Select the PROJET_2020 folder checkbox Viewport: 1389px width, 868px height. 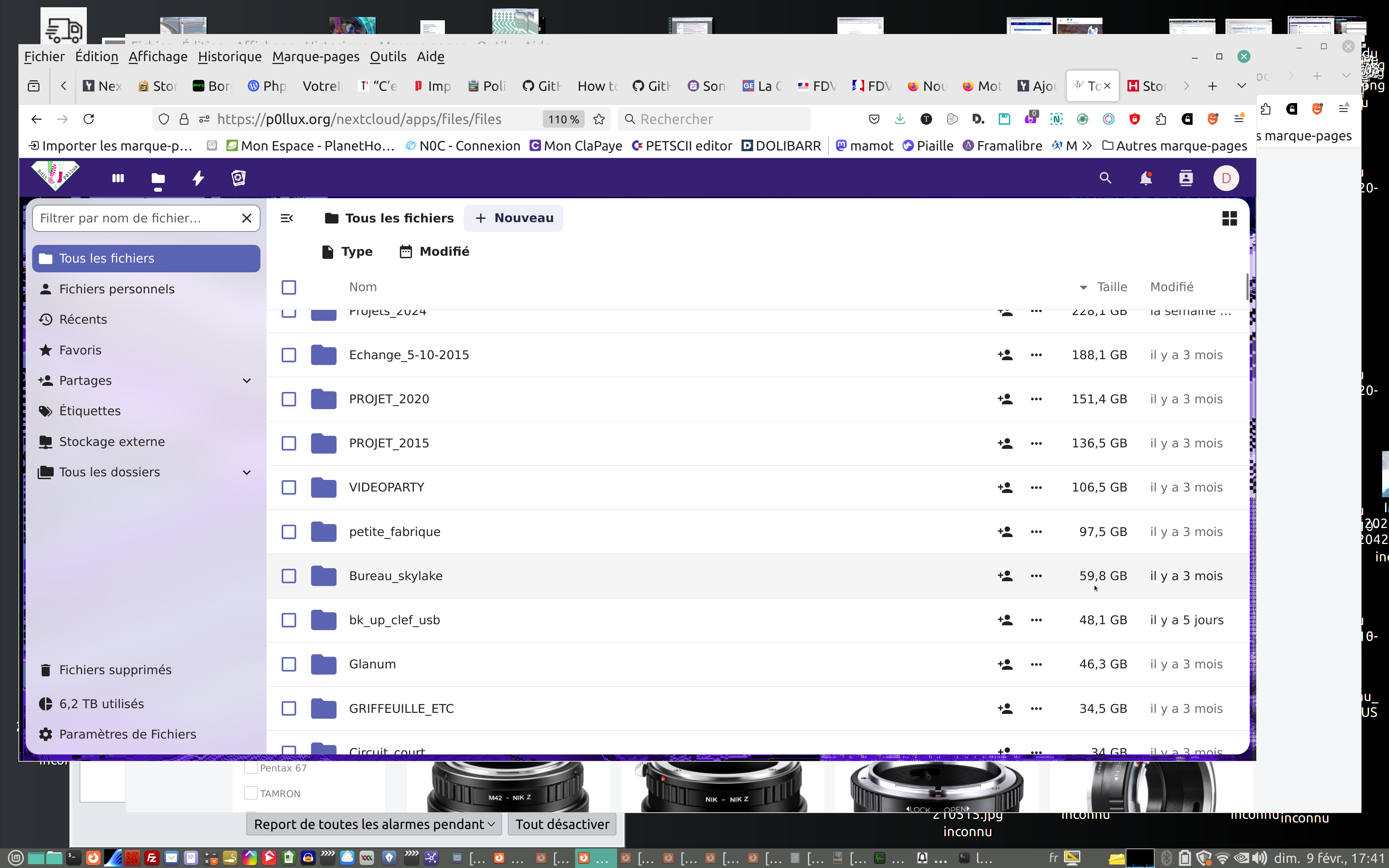click(289, 399)
